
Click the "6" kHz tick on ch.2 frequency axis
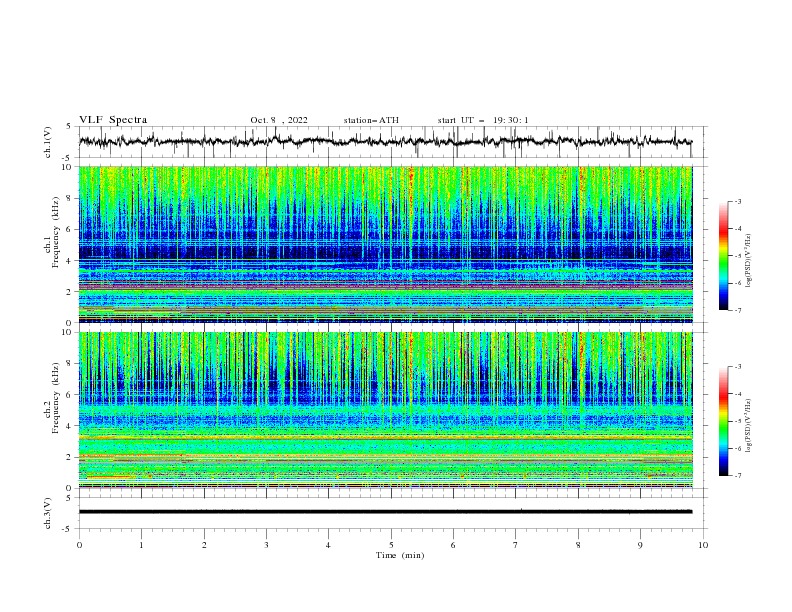pos(71,395)
